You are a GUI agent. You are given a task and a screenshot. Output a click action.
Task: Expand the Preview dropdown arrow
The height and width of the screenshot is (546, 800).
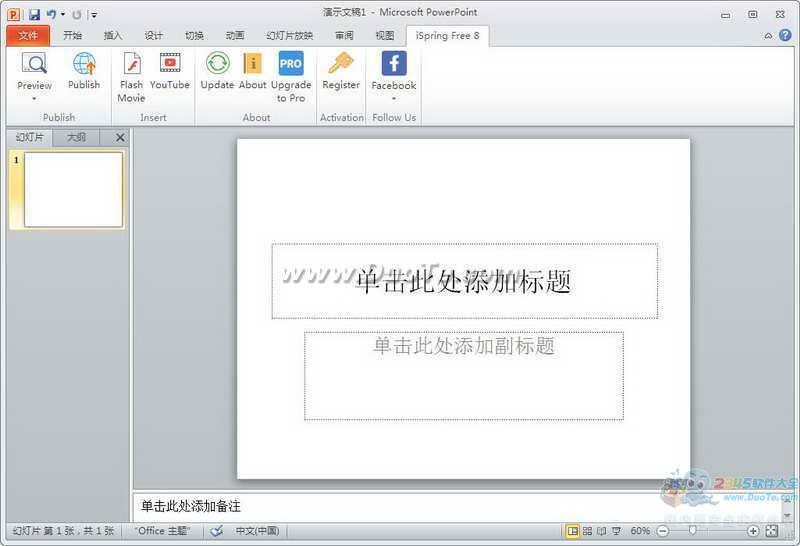coord(34,98)
